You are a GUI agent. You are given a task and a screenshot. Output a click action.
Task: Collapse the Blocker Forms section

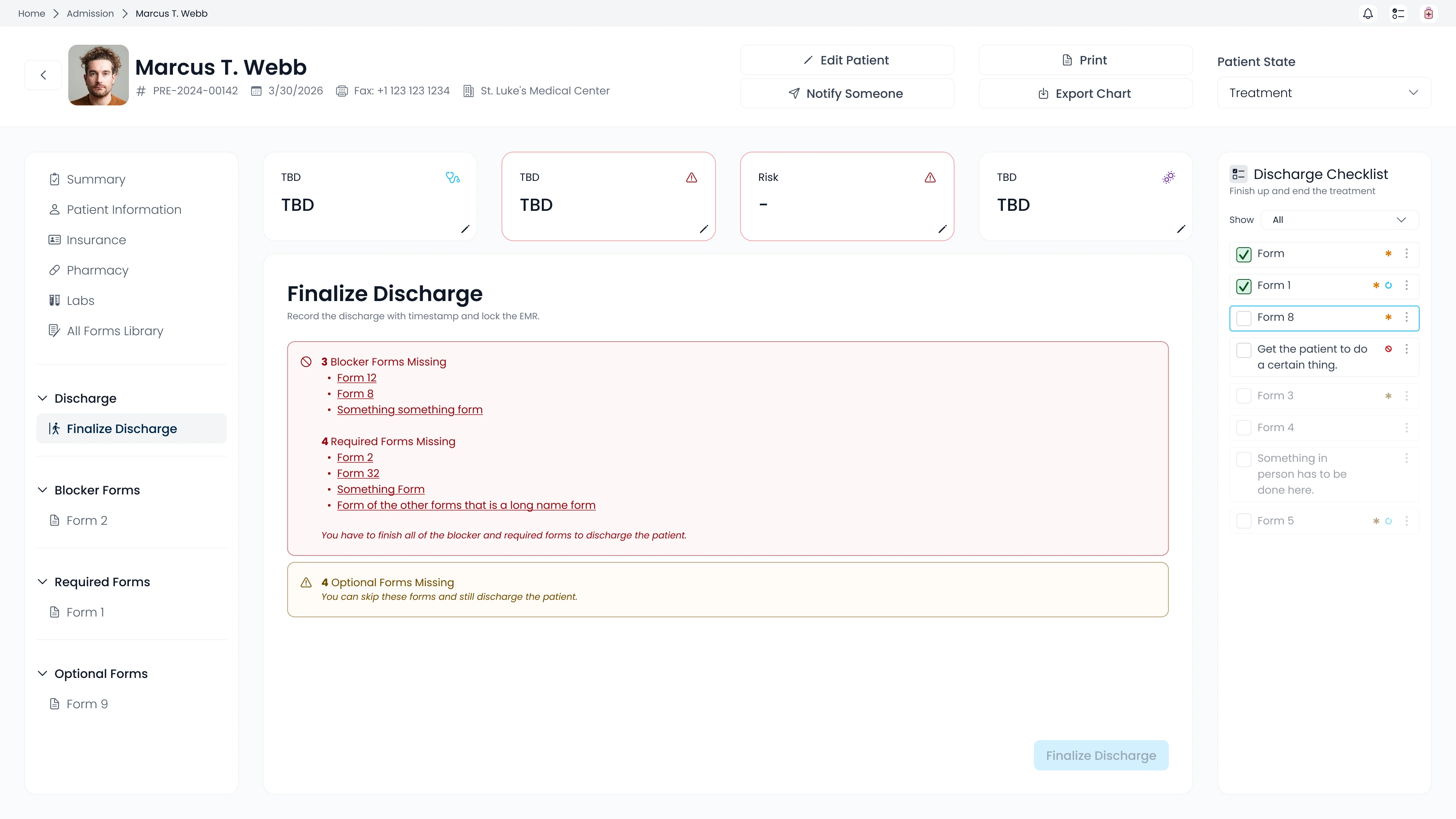[x=42, y=490]
